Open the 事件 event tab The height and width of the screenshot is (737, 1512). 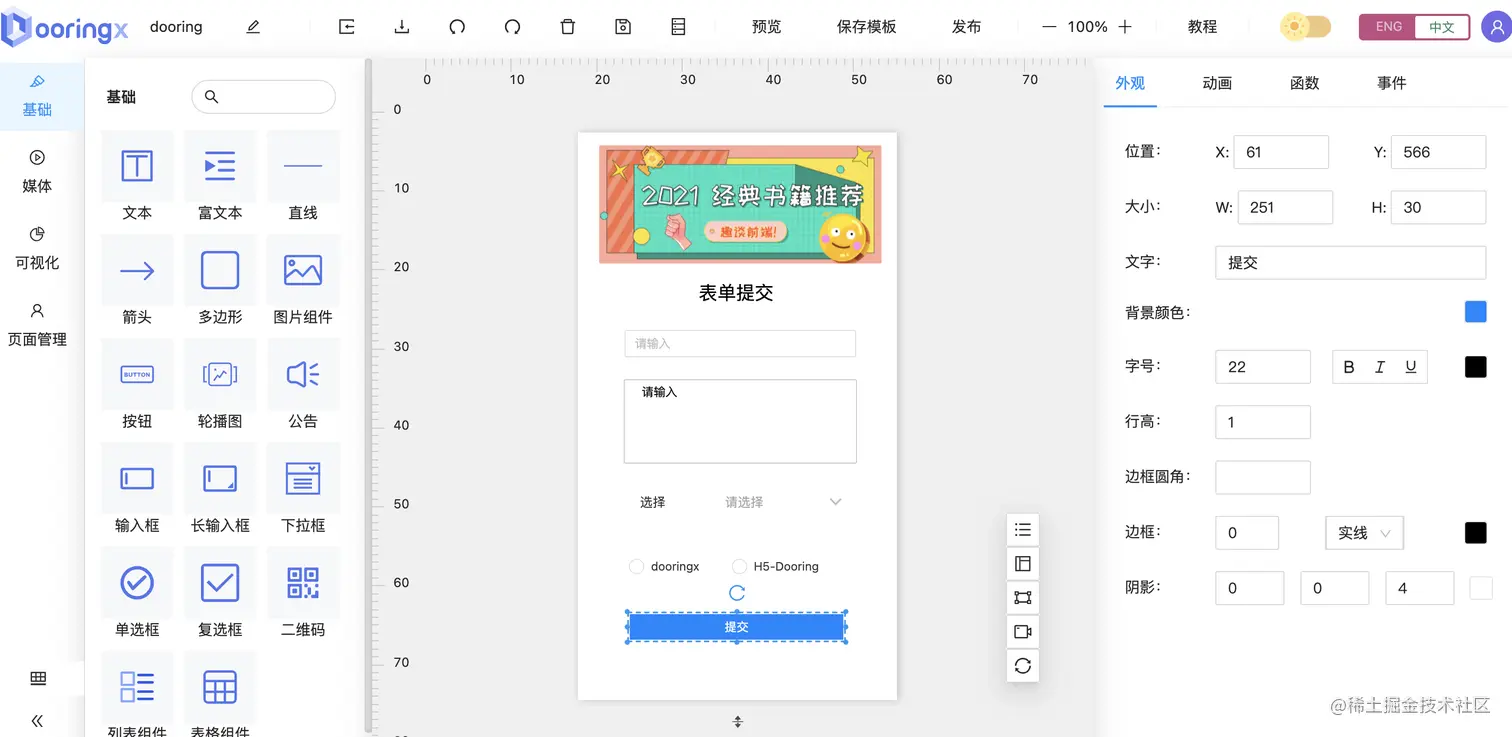tap(1392, 83)
